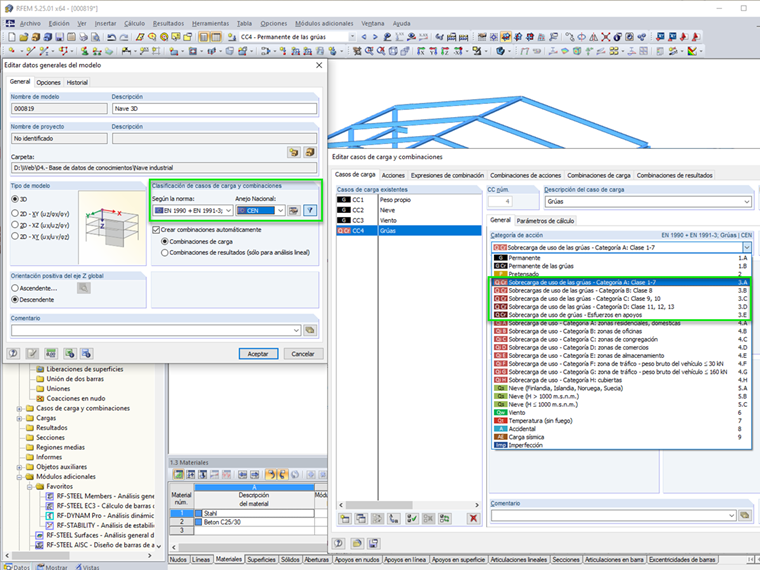Expand the Casos de carga y combinaciones tree node
The height and width of the screenshot is (570, 760).
19,408
